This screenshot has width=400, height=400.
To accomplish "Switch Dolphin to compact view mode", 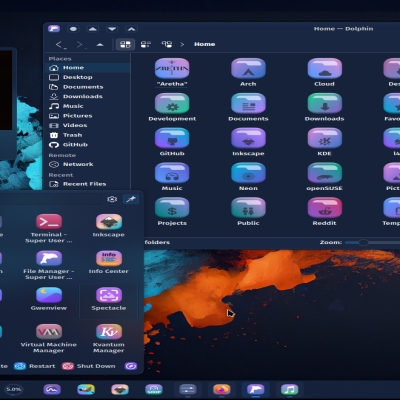I will click(146, 44).
